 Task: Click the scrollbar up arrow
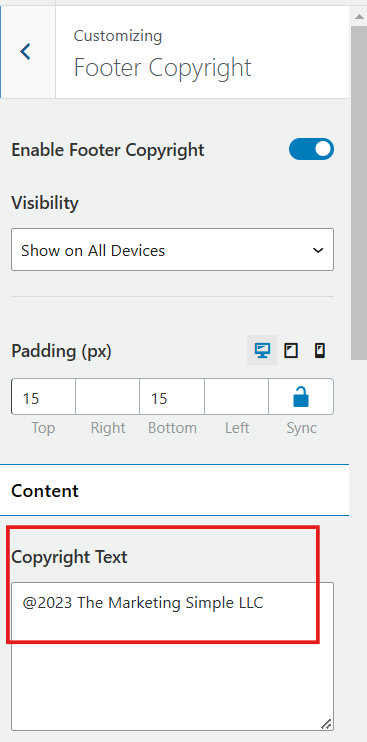pyautogui.click(x=359, y=16)
